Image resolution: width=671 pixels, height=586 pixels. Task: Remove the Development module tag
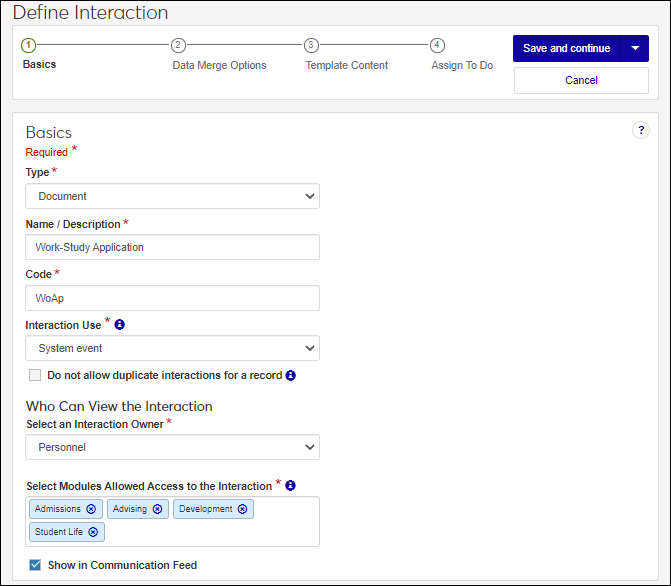coord(243,509)
